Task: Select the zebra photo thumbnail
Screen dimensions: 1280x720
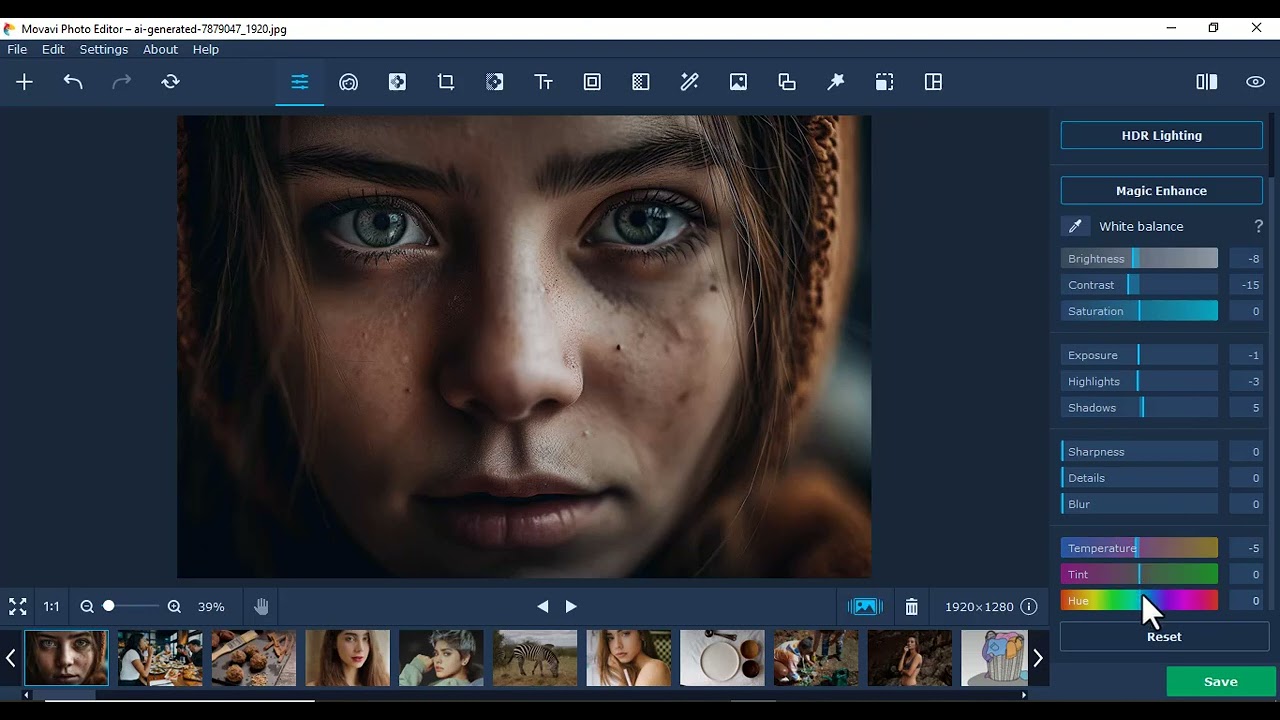Action: [535, 658]
